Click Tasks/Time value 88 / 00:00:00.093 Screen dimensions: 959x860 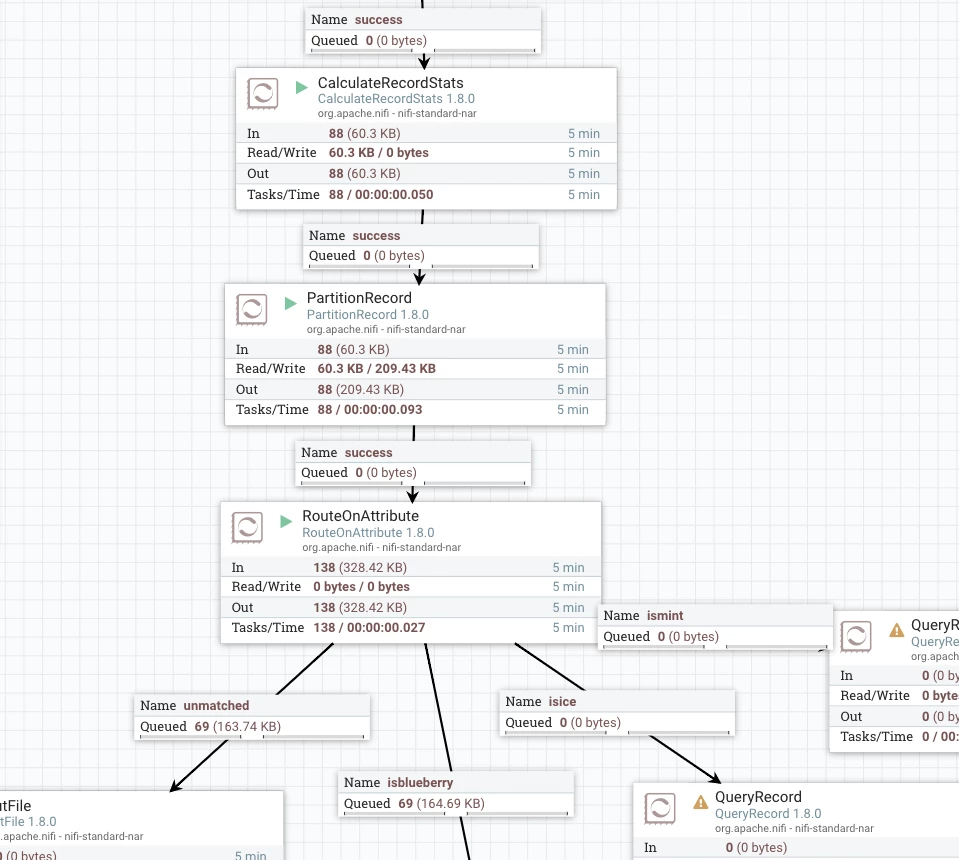(369, 410)
